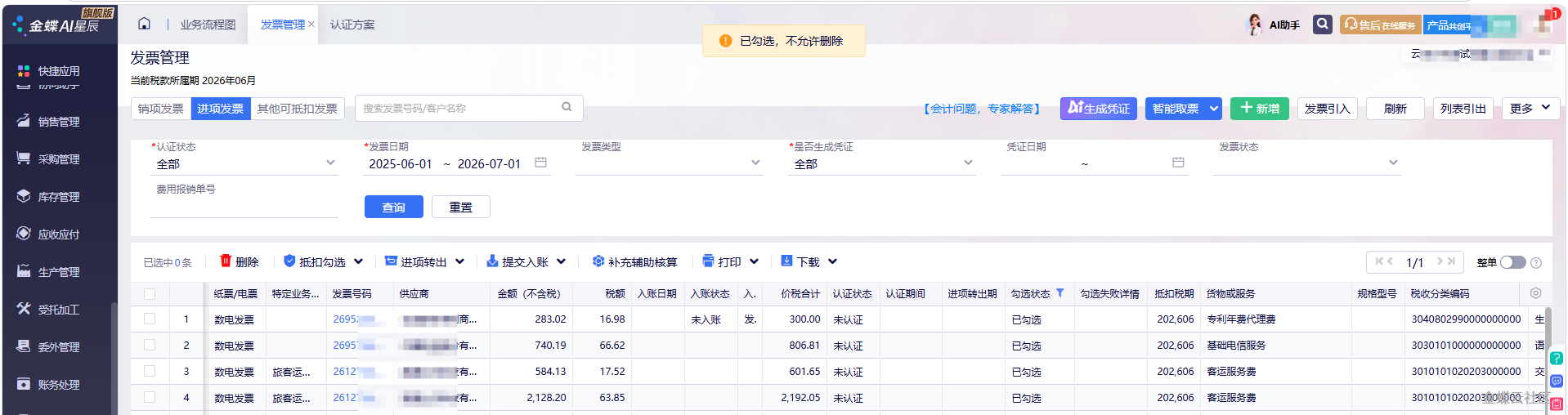Expand the 进项转出 menu
This screenshot has height=415, width=1568.
point(459,261)
